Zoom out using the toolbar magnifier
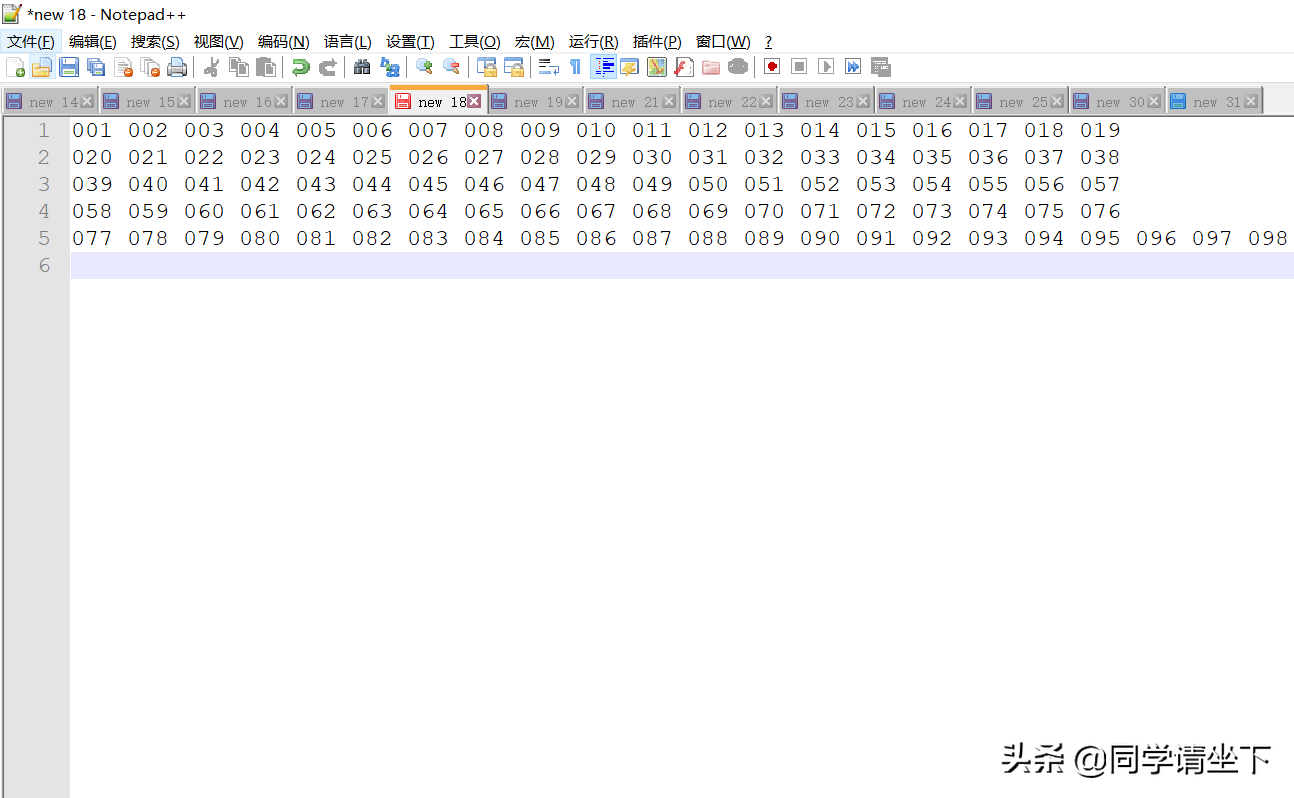Viewport: 1294px width, 798px height. coord(451,67)
